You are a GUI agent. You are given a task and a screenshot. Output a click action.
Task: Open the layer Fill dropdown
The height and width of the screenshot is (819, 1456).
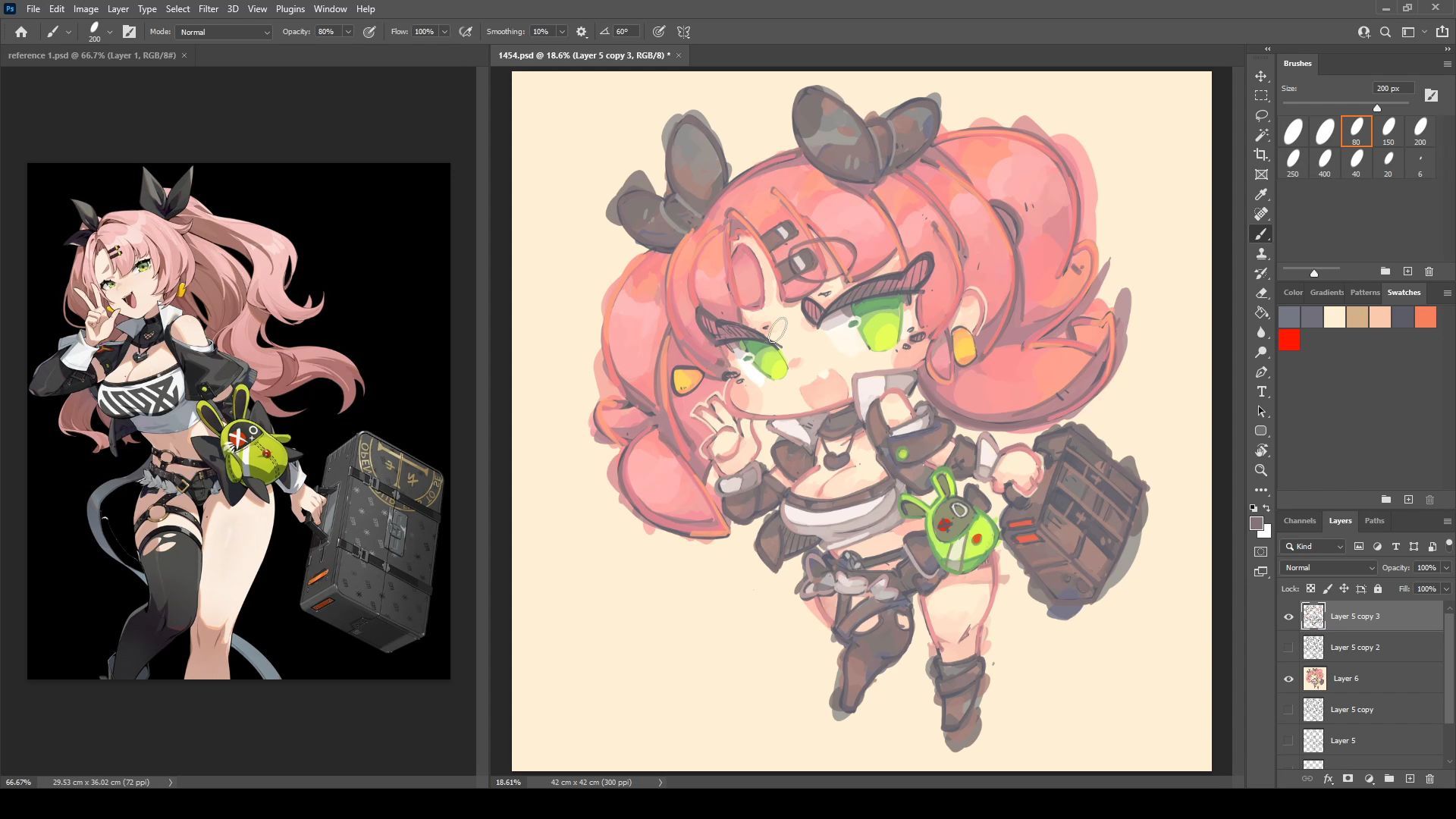coord(1446,588)
